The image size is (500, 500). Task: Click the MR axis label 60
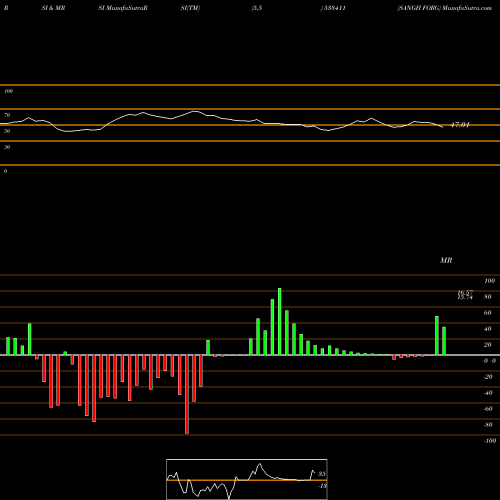(x=488, y=313)
